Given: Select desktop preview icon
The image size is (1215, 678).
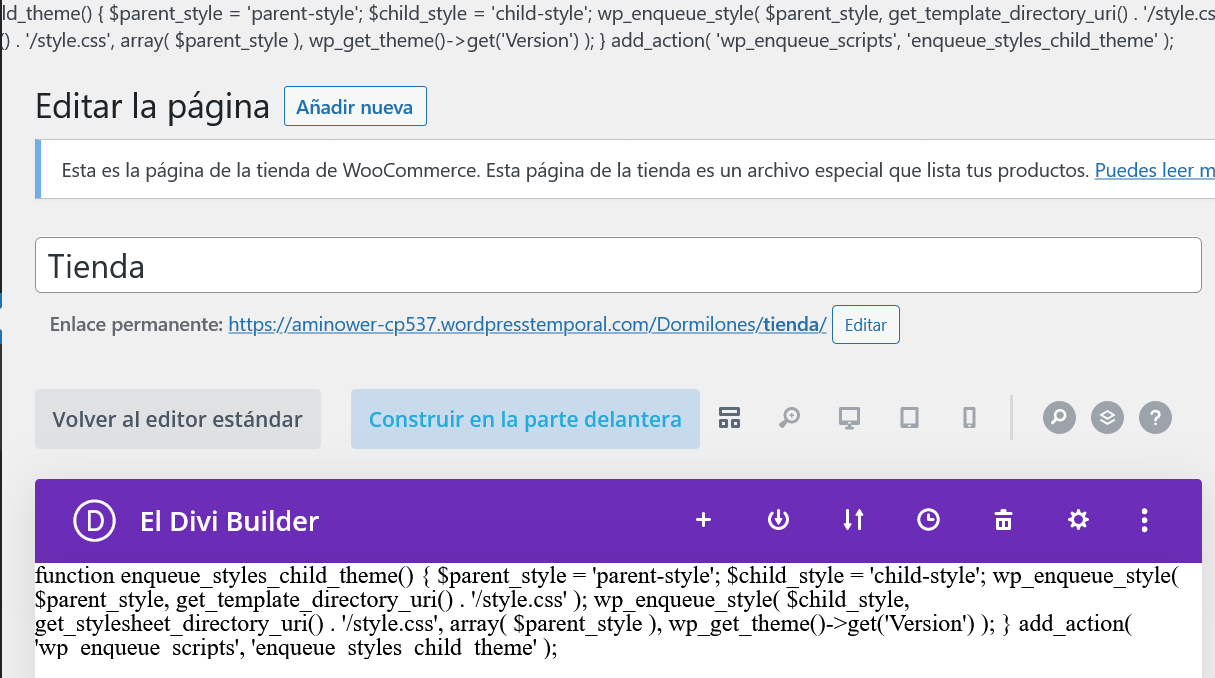Looking at the screenshot, I should (x=849, y=418).
